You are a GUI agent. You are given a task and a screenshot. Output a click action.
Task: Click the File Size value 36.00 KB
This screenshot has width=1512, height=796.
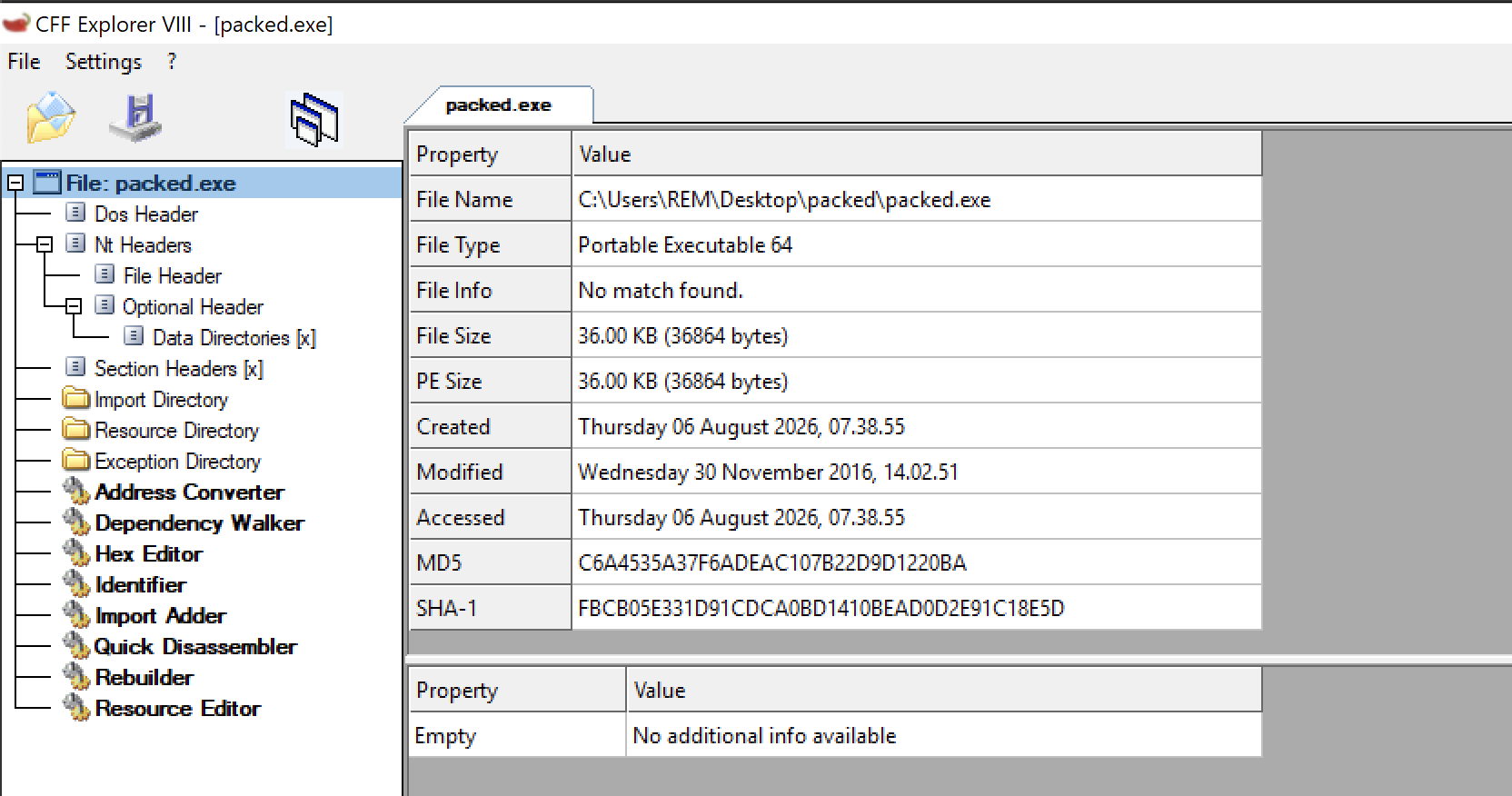click(x=683, y=336)
